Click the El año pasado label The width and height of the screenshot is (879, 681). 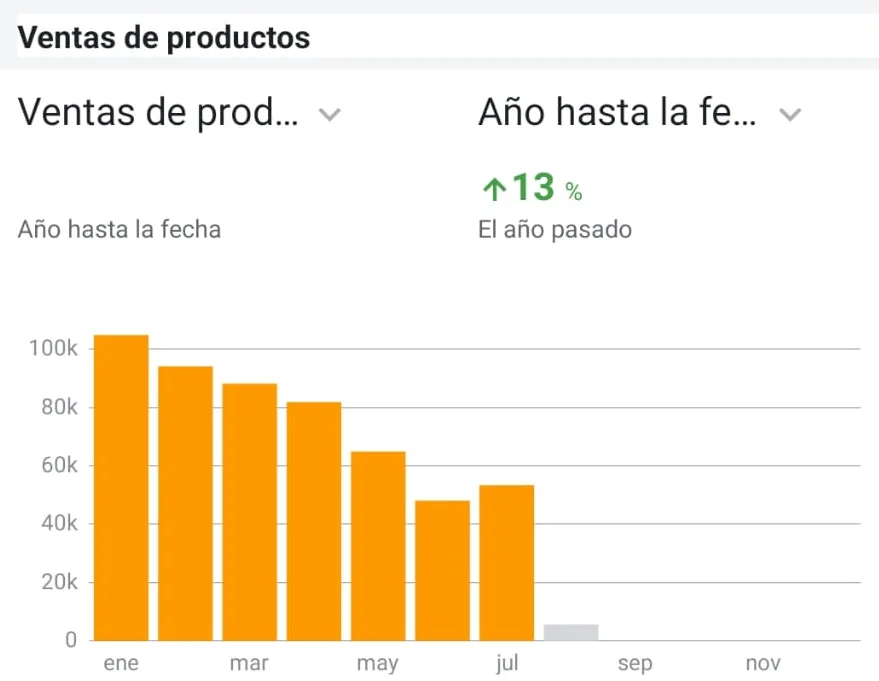[x=555, y=230]
